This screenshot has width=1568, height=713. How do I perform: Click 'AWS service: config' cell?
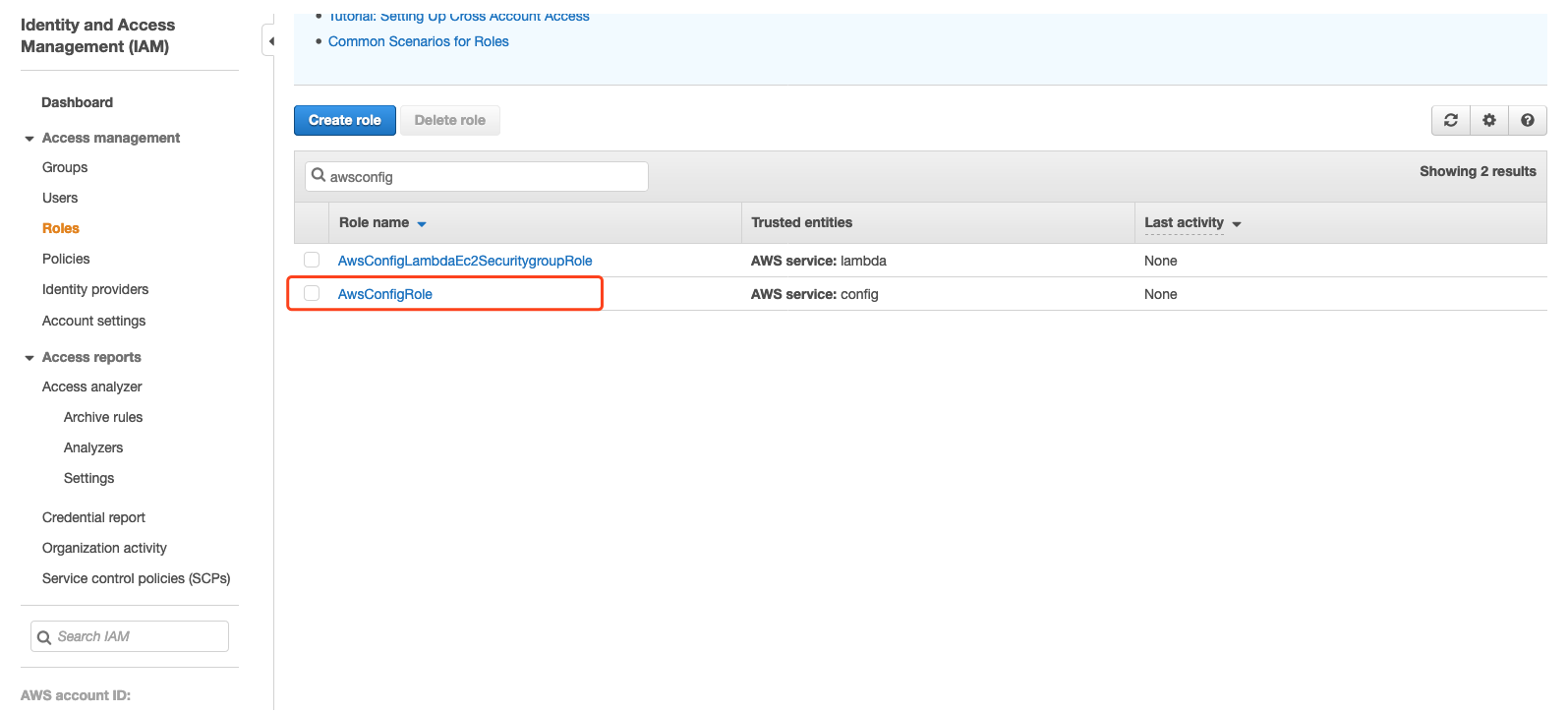tap(815, 294)
